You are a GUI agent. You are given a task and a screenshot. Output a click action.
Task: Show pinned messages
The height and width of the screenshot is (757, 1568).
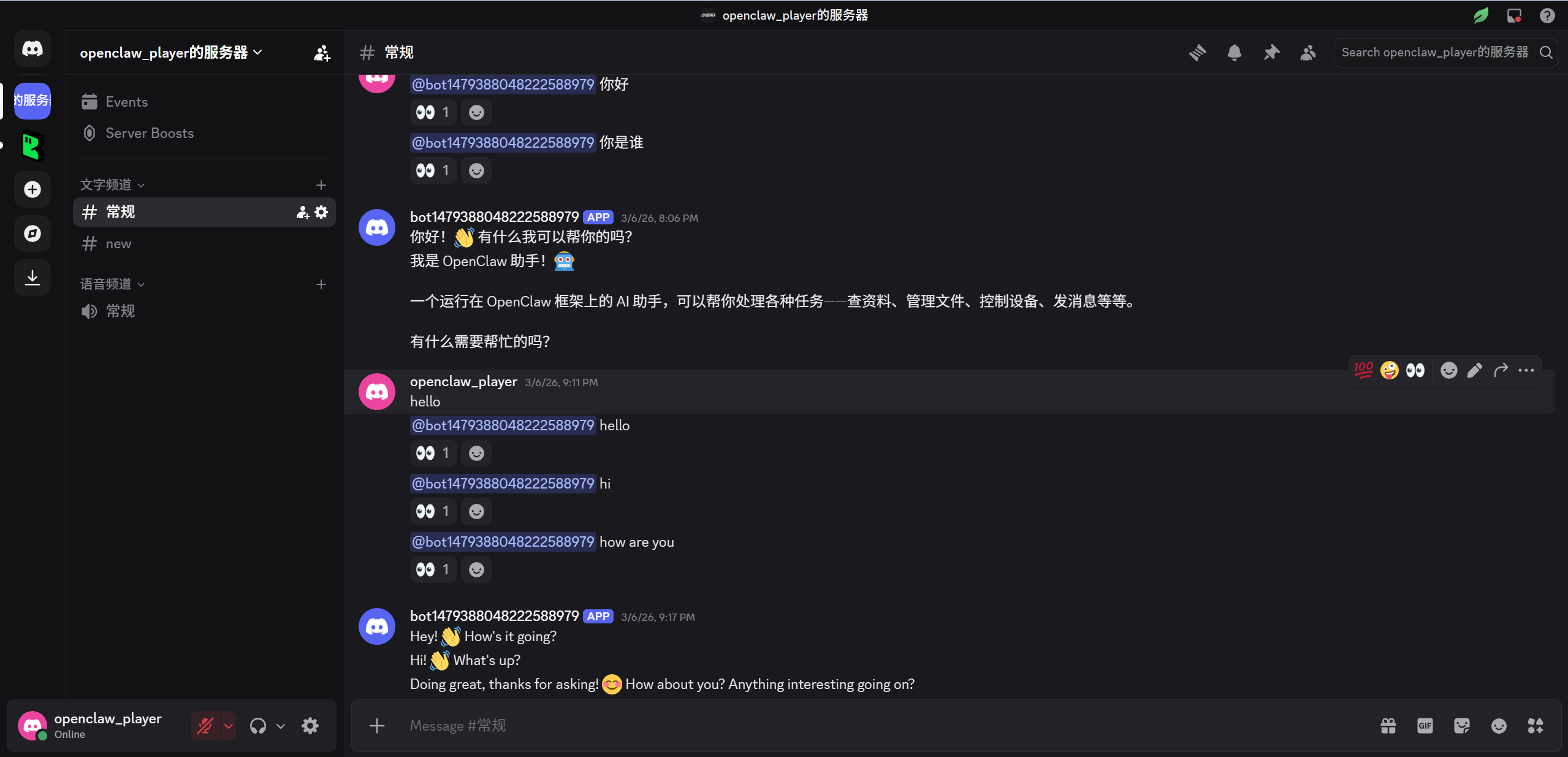point(1271,53)
